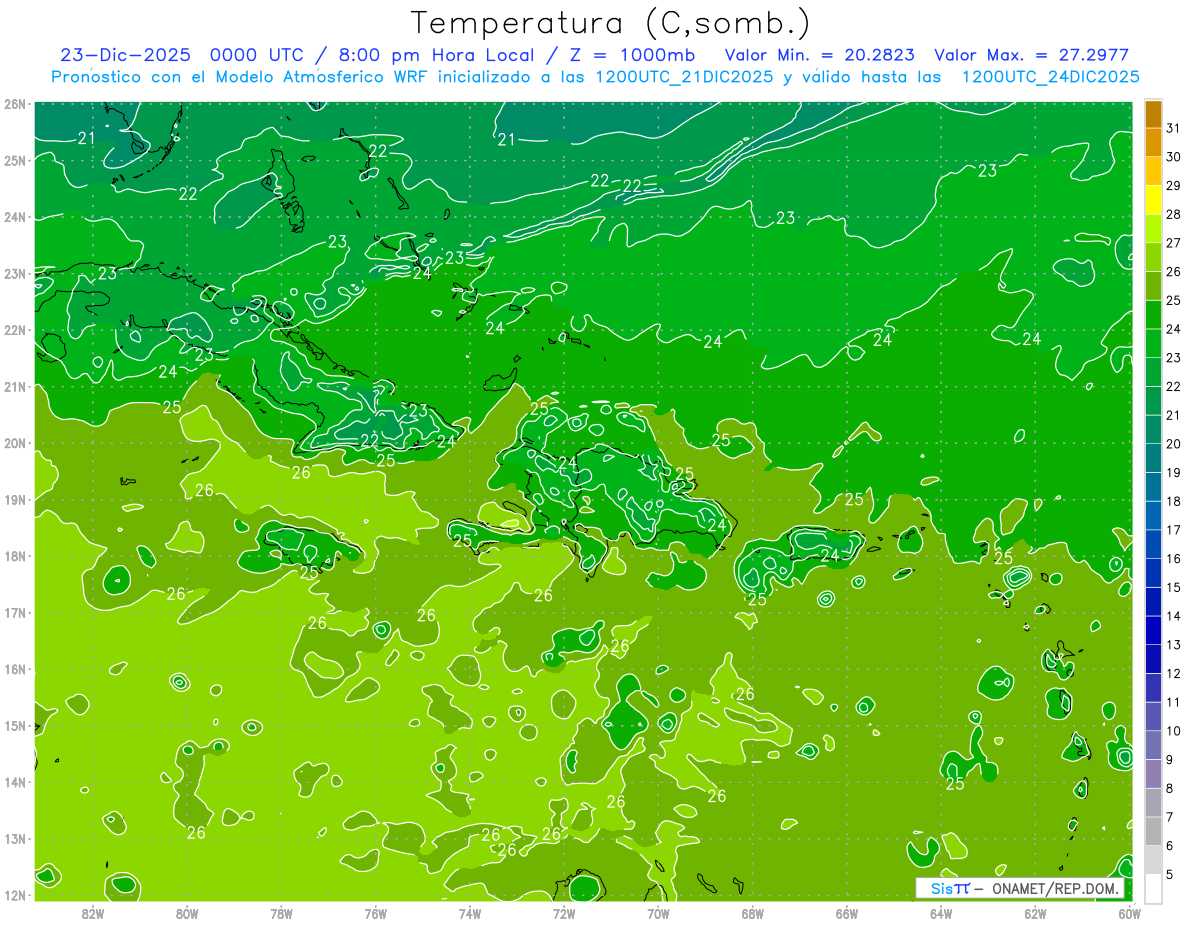This screenshot has height=927, width=1200.
Task: Click the colorbar scale label 31
Action: [1174, 128]
